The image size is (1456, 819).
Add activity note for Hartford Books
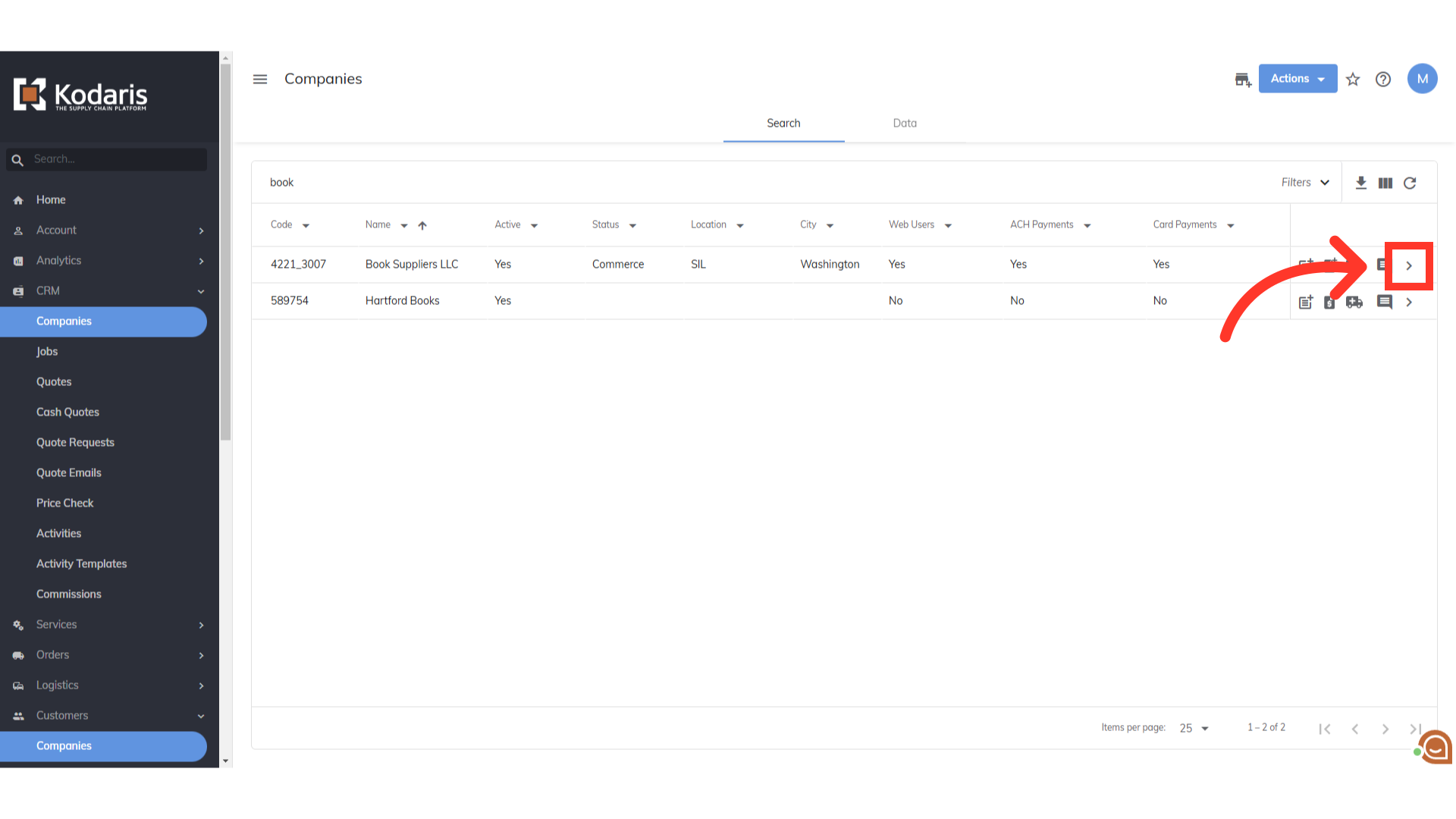1306,303
